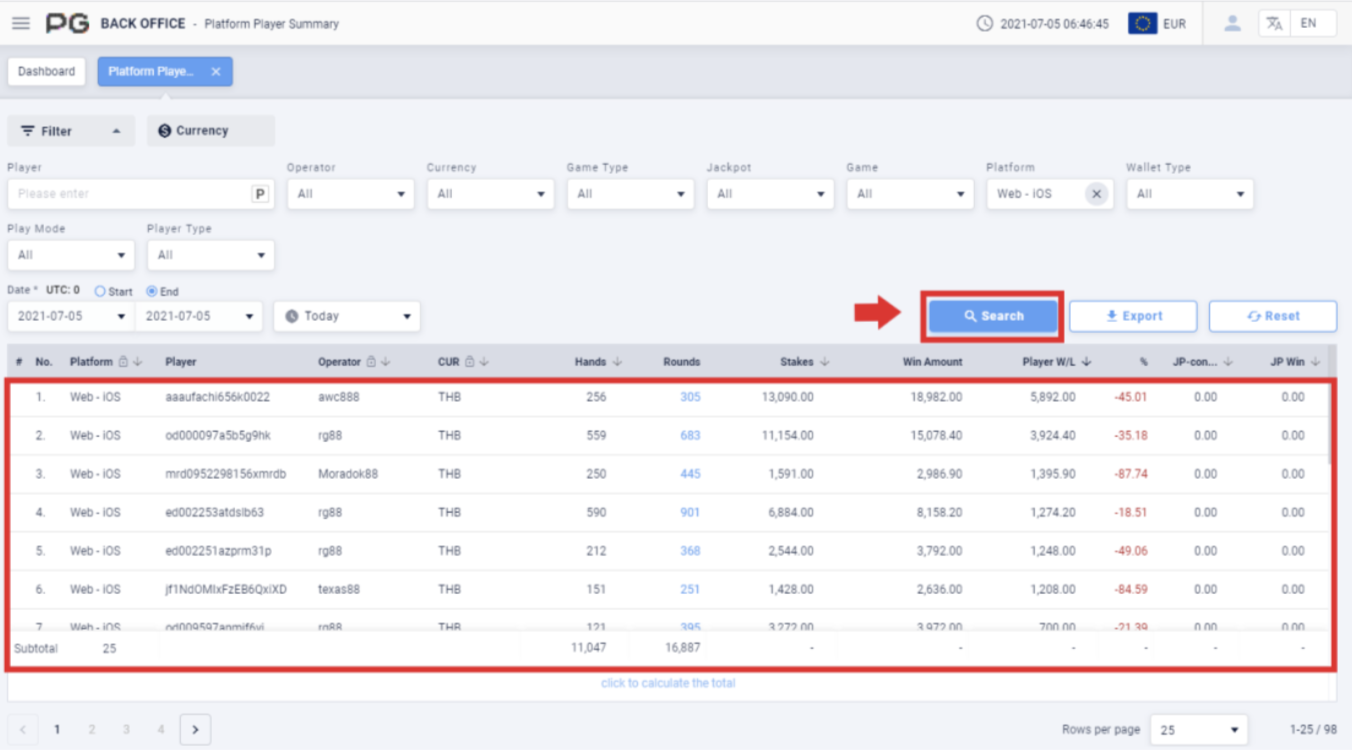Open the Game Type dropdown
This screenshot has height=750, width=1352.
tap(630, 193)
